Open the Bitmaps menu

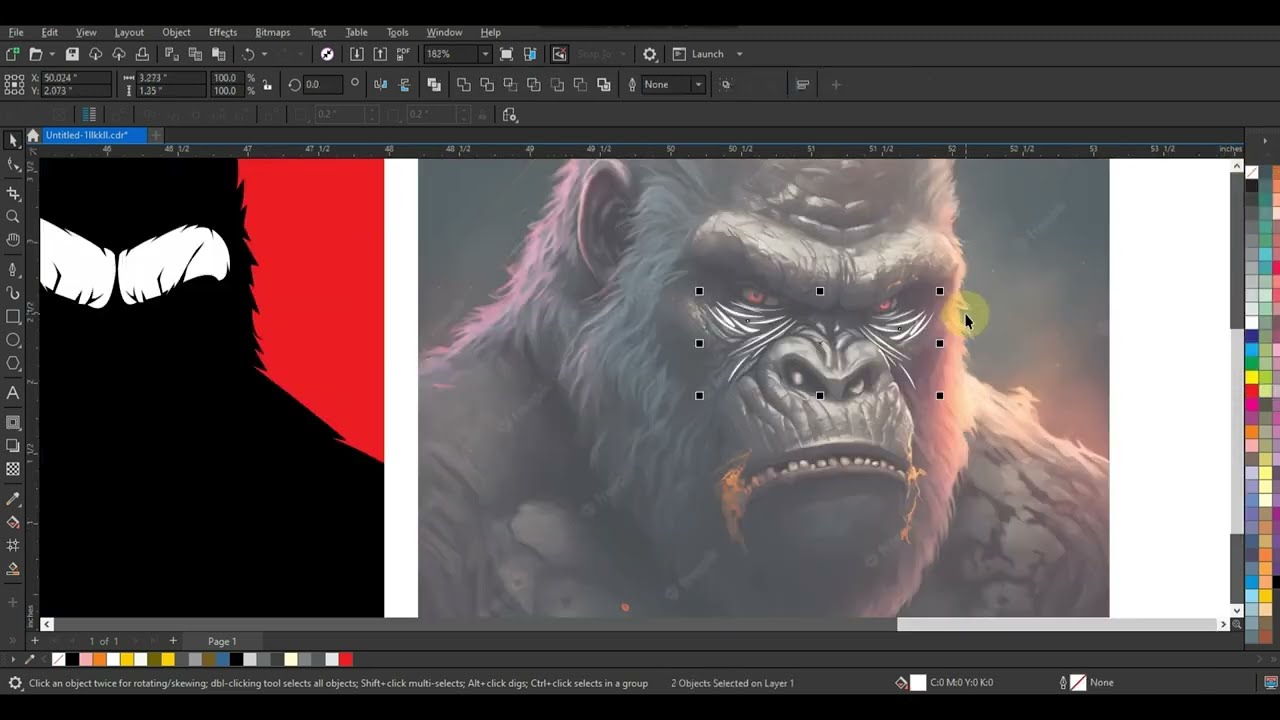272,32
